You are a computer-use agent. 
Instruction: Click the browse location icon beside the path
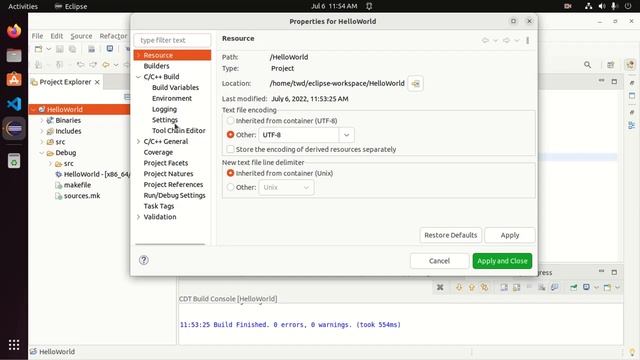tap(415, 84)
